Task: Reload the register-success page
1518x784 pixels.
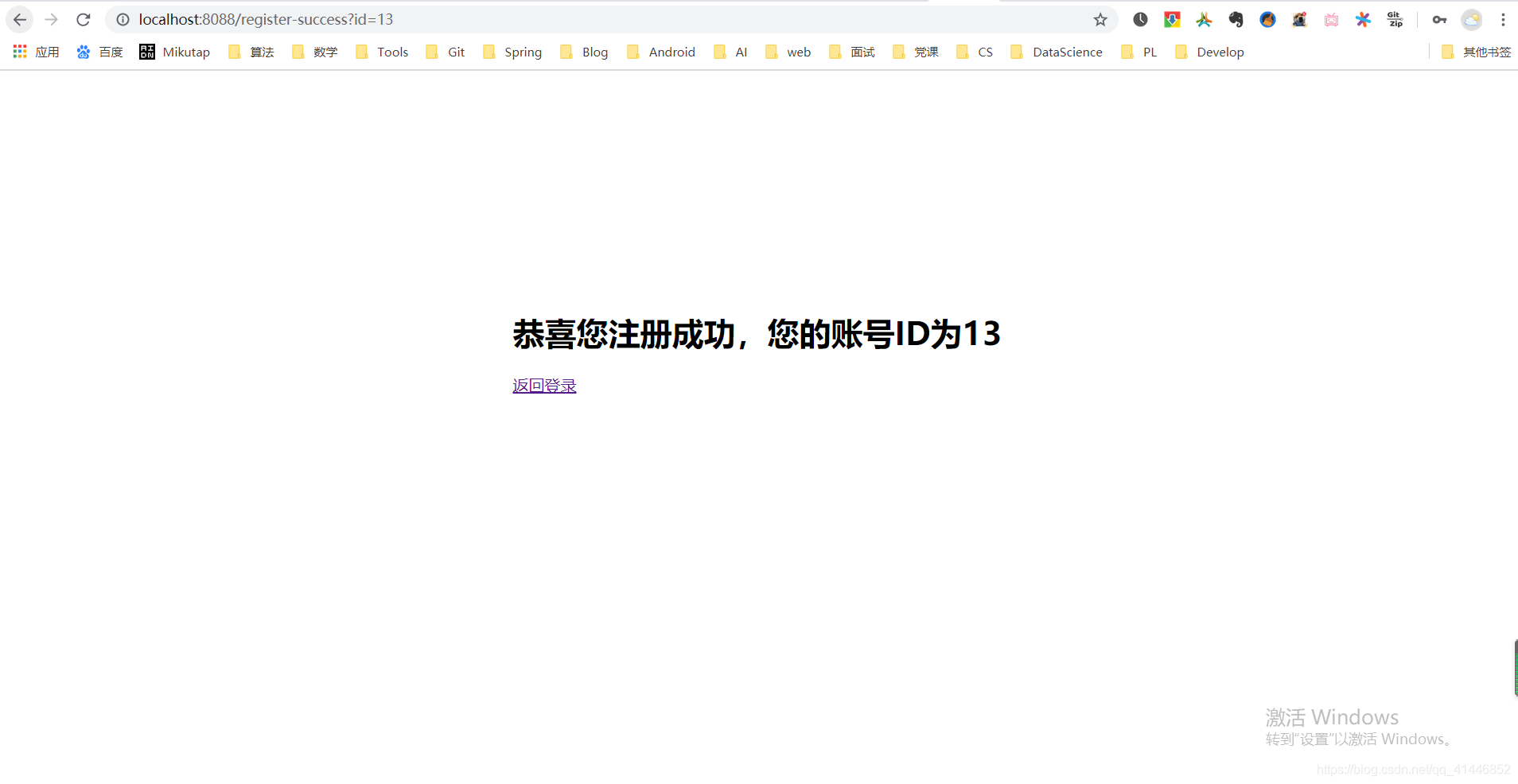Action: tap(83, 19)
